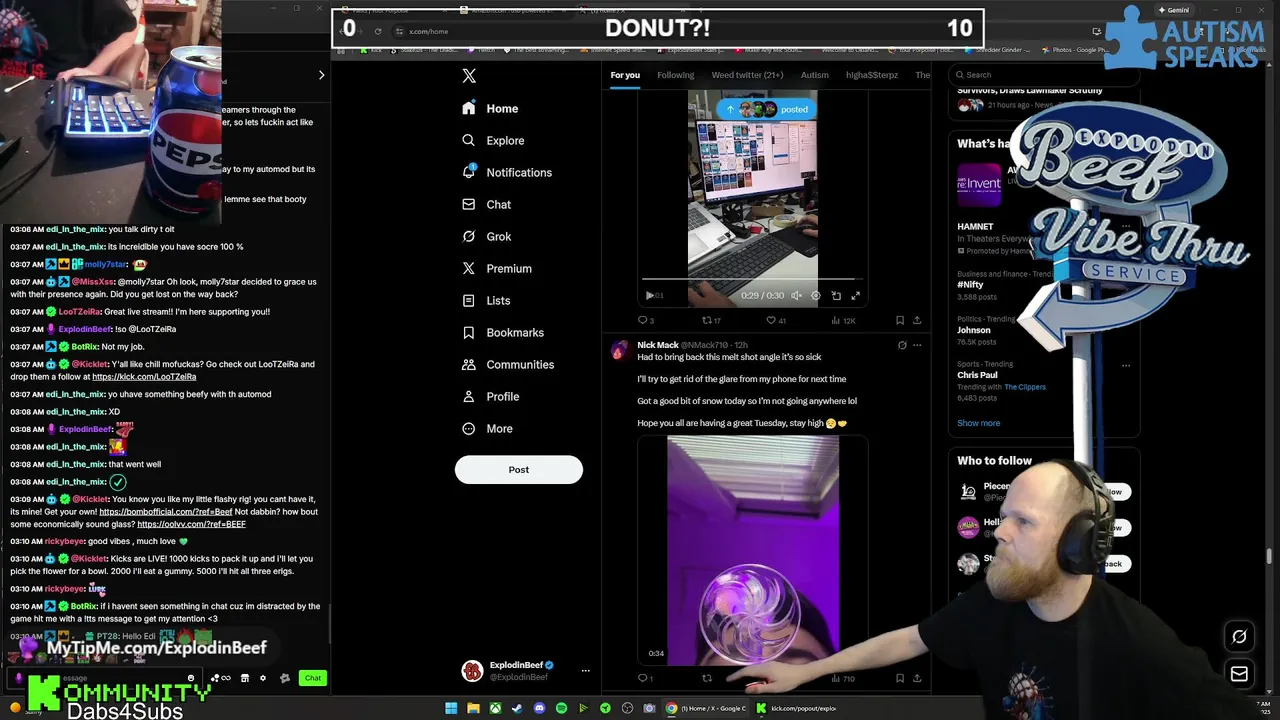Switch to the highaSSterpz tab

point(871,75)
